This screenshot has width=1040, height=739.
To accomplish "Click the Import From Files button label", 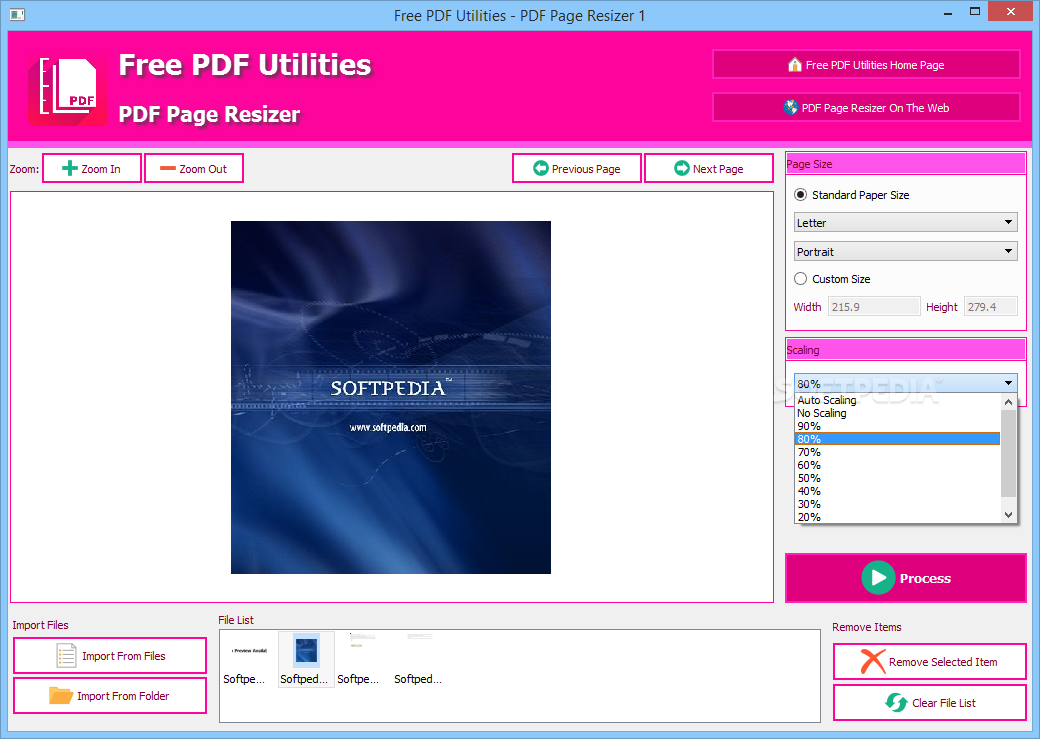I will click(x=124, y=655).
